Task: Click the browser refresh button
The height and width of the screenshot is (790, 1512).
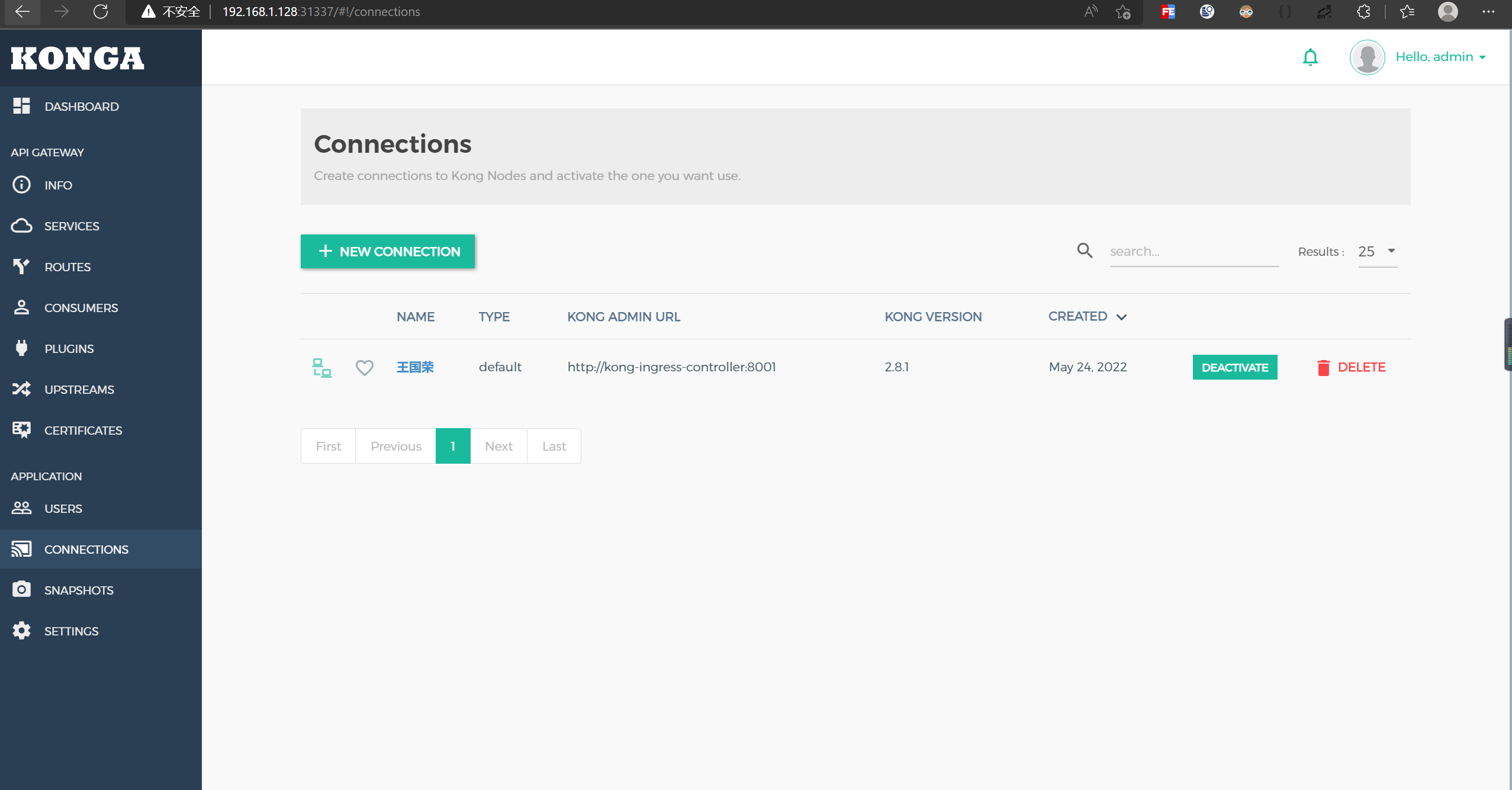Action: tap(101, 11)
